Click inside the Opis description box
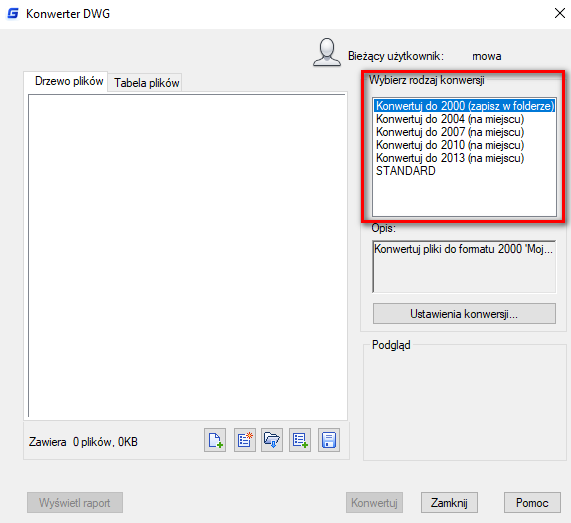Screen dimensions: 571x523 (x=464, y=266)
